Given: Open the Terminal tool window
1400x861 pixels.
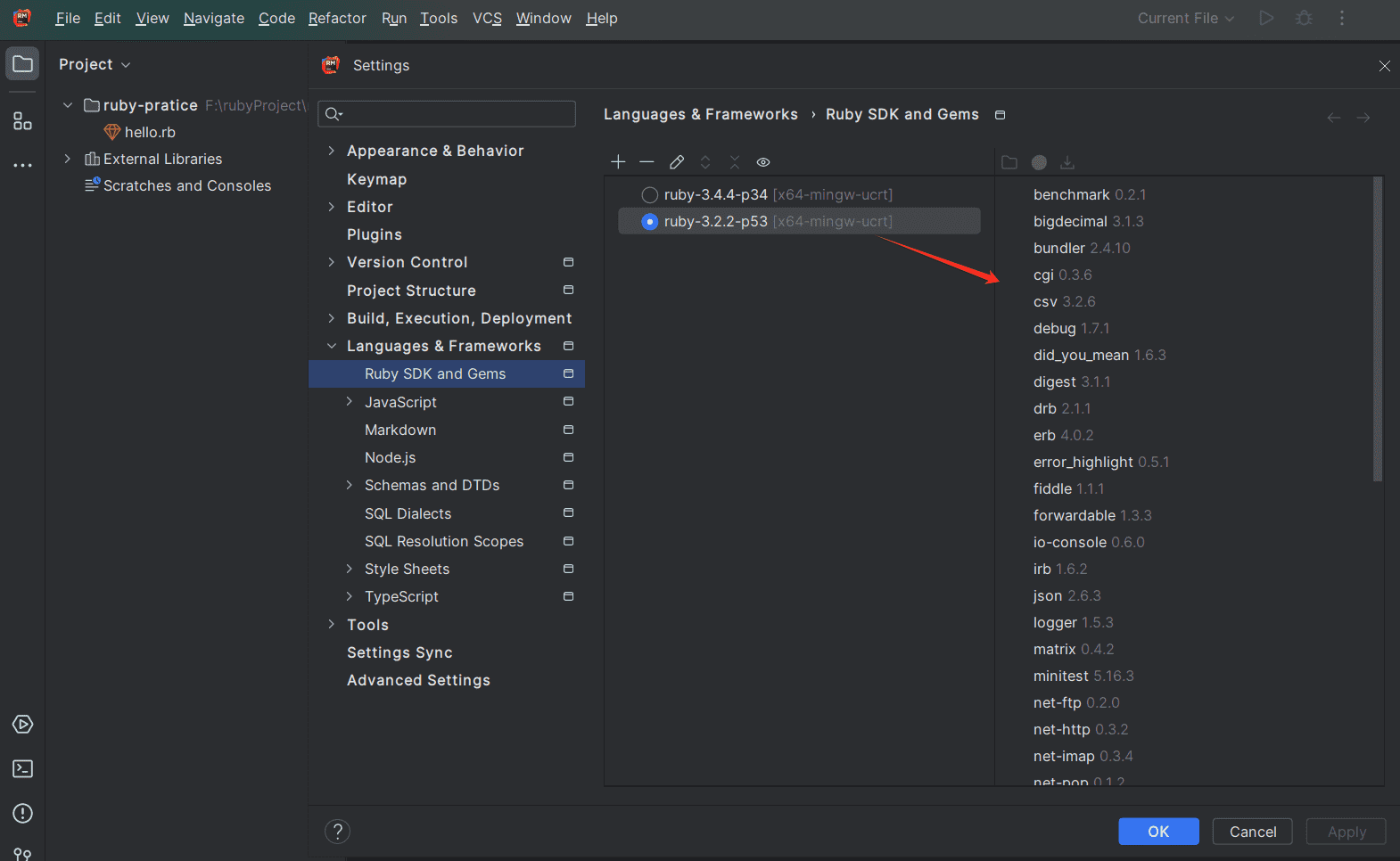Looking at the screenshot, I should 23,768.
